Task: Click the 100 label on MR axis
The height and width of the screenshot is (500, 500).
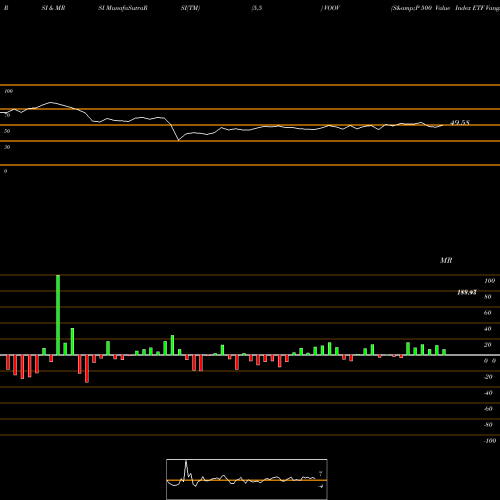Action: pyautogui.click(x=489, y=281)
